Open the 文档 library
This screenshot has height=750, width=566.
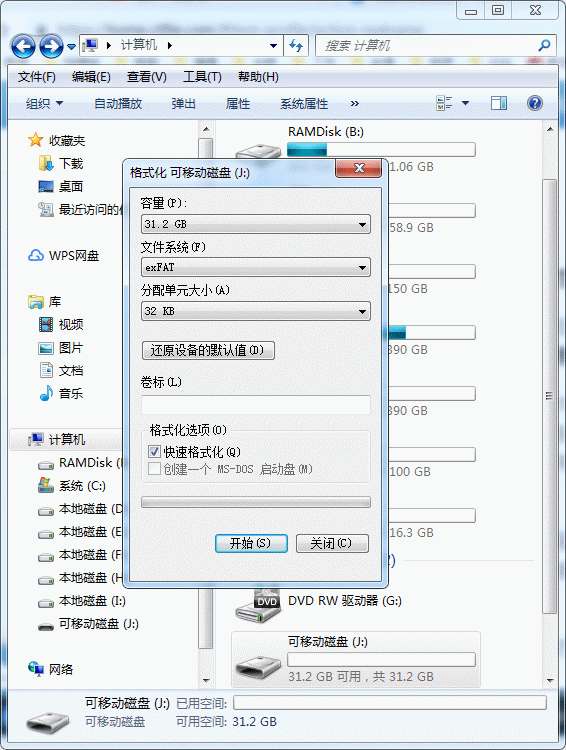tap(61, 370)
